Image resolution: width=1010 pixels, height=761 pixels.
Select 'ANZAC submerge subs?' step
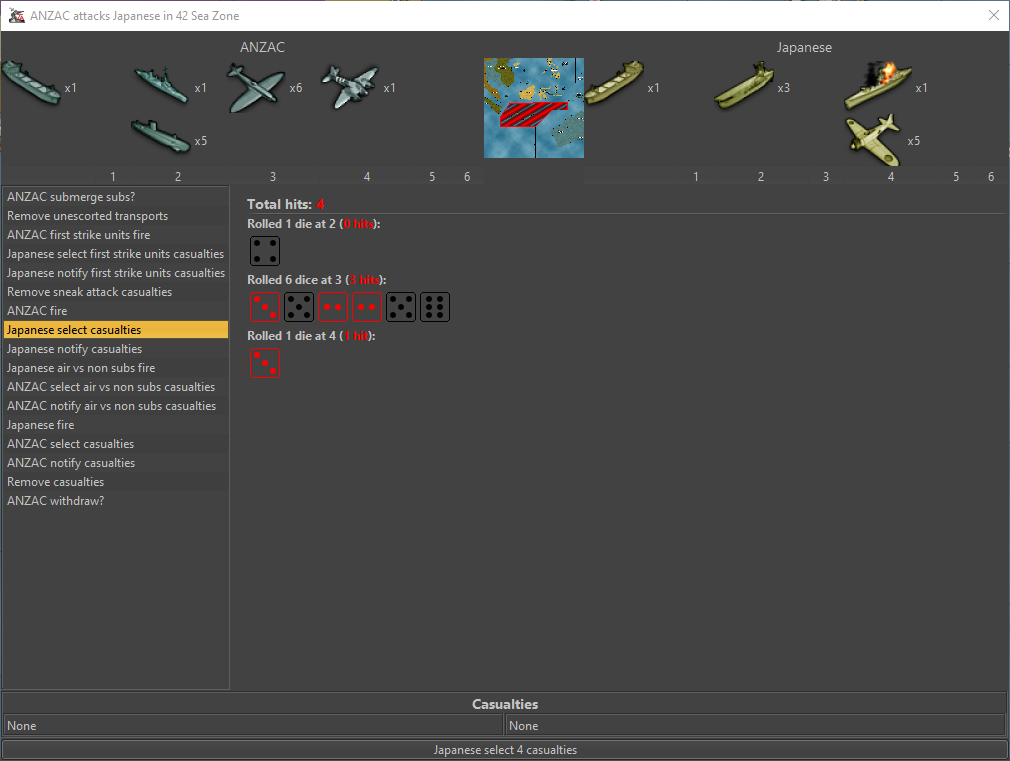pos(116,197)
